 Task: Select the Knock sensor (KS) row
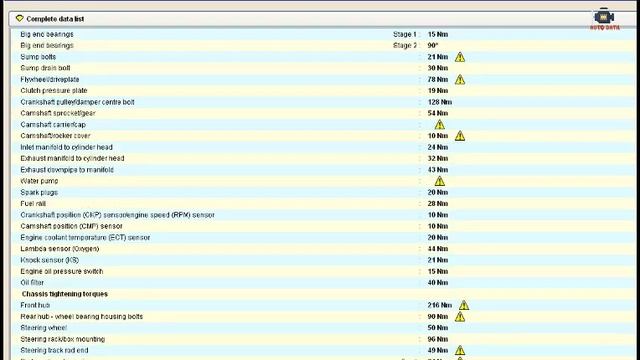(323, 260)
